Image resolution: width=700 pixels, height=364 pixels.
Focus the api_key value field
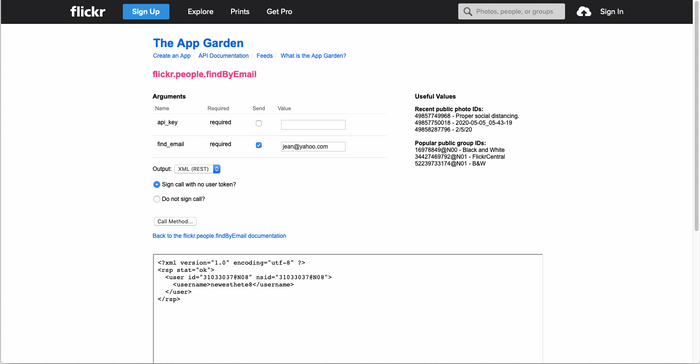[313, 125]
